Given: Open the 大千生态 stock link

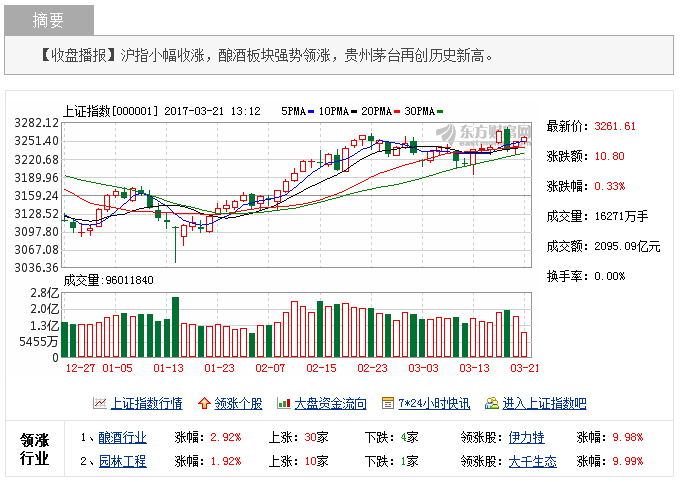Looking at the screenshot, I should (x=532, y=461).
